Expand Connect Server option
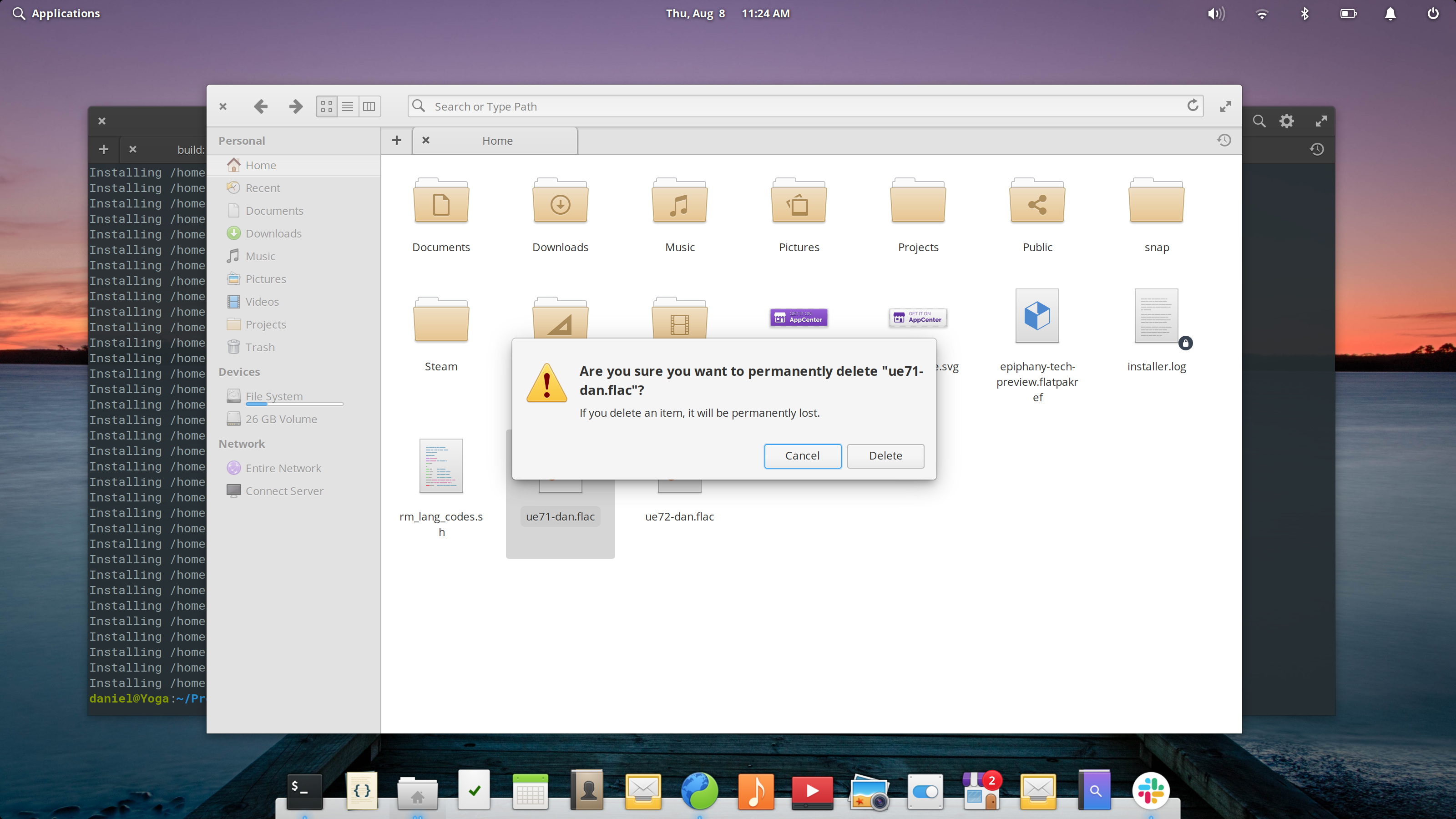 coord(284,490)
